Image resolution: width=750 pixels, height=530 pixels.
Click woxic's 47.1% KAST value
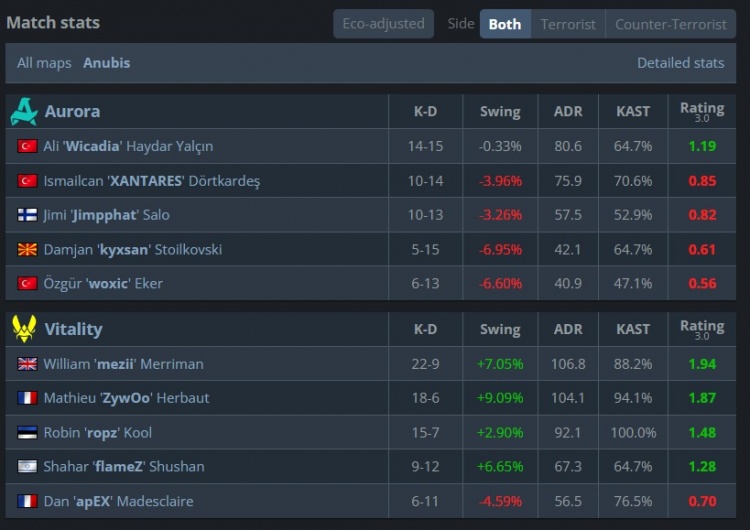pos(633,283)
